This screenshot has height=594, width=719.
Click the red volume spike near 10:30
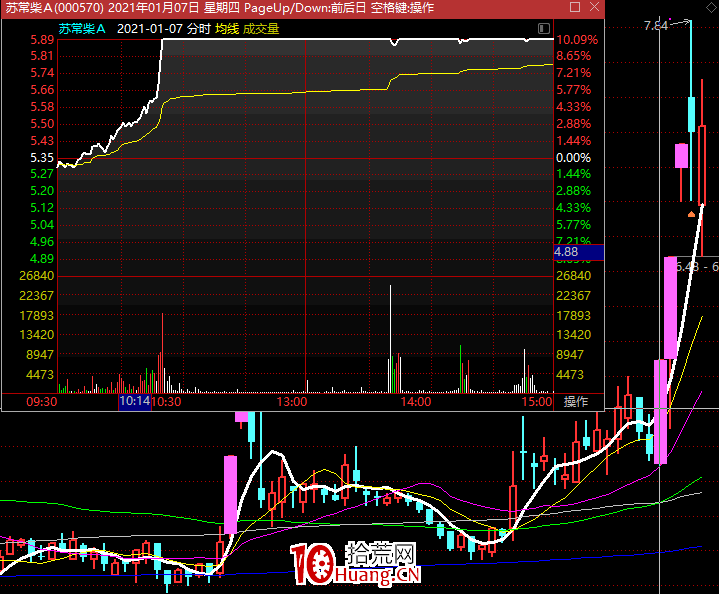(x=162, y=353)
